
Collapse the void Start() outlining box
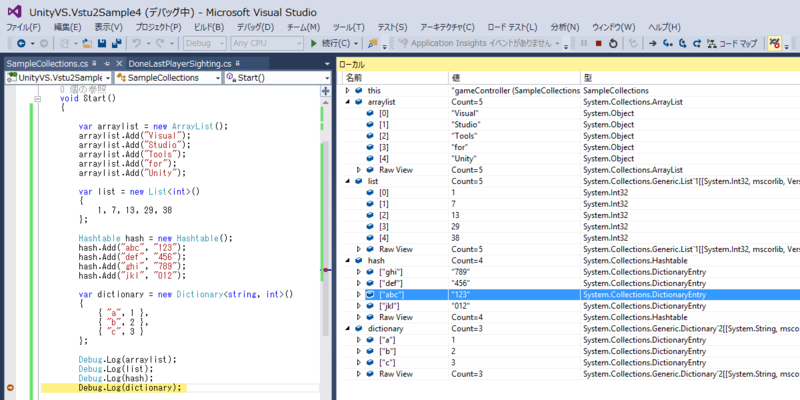point(37,98)
